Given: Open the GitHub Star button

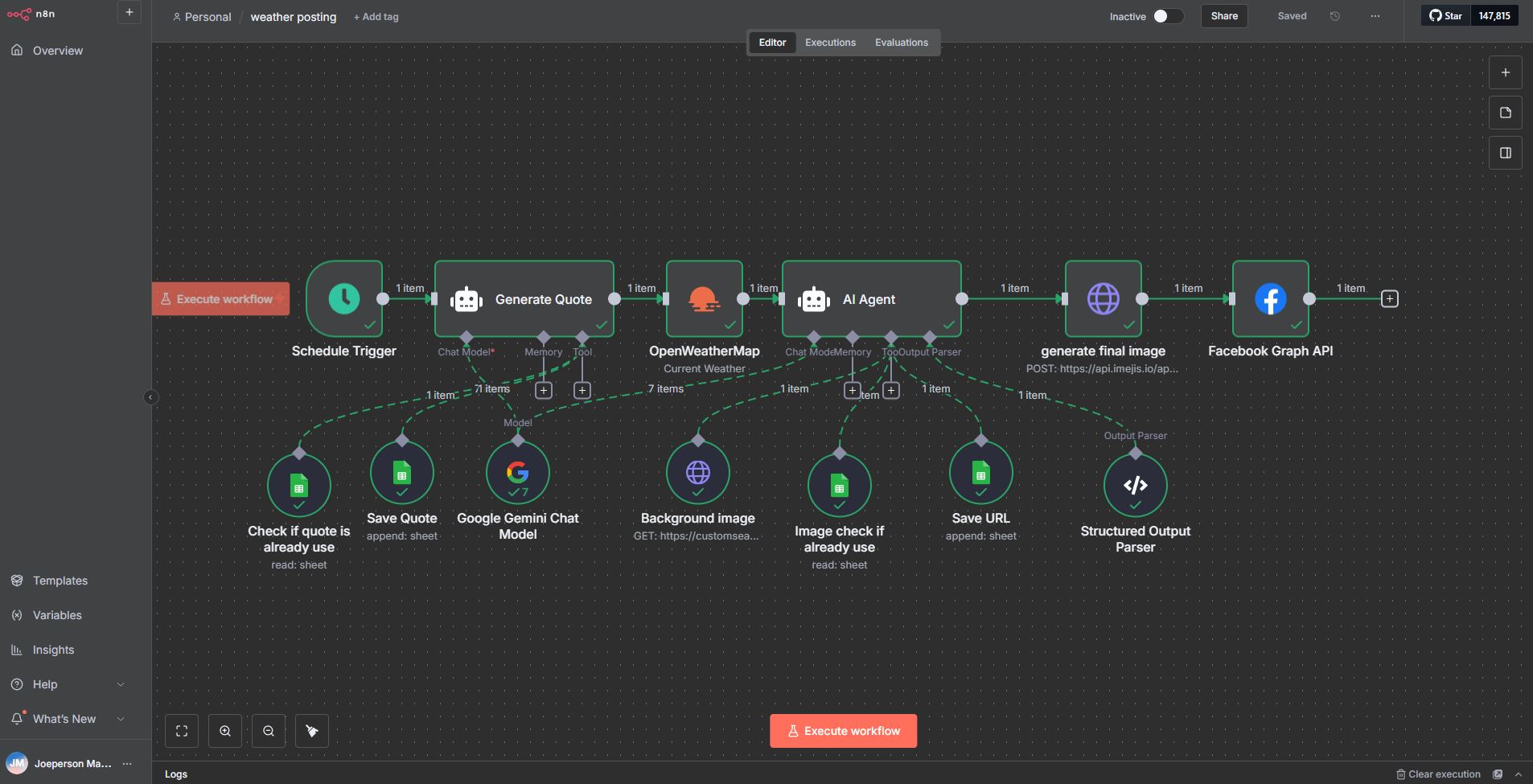Looking at the screenshot, I should point(1445,15).
